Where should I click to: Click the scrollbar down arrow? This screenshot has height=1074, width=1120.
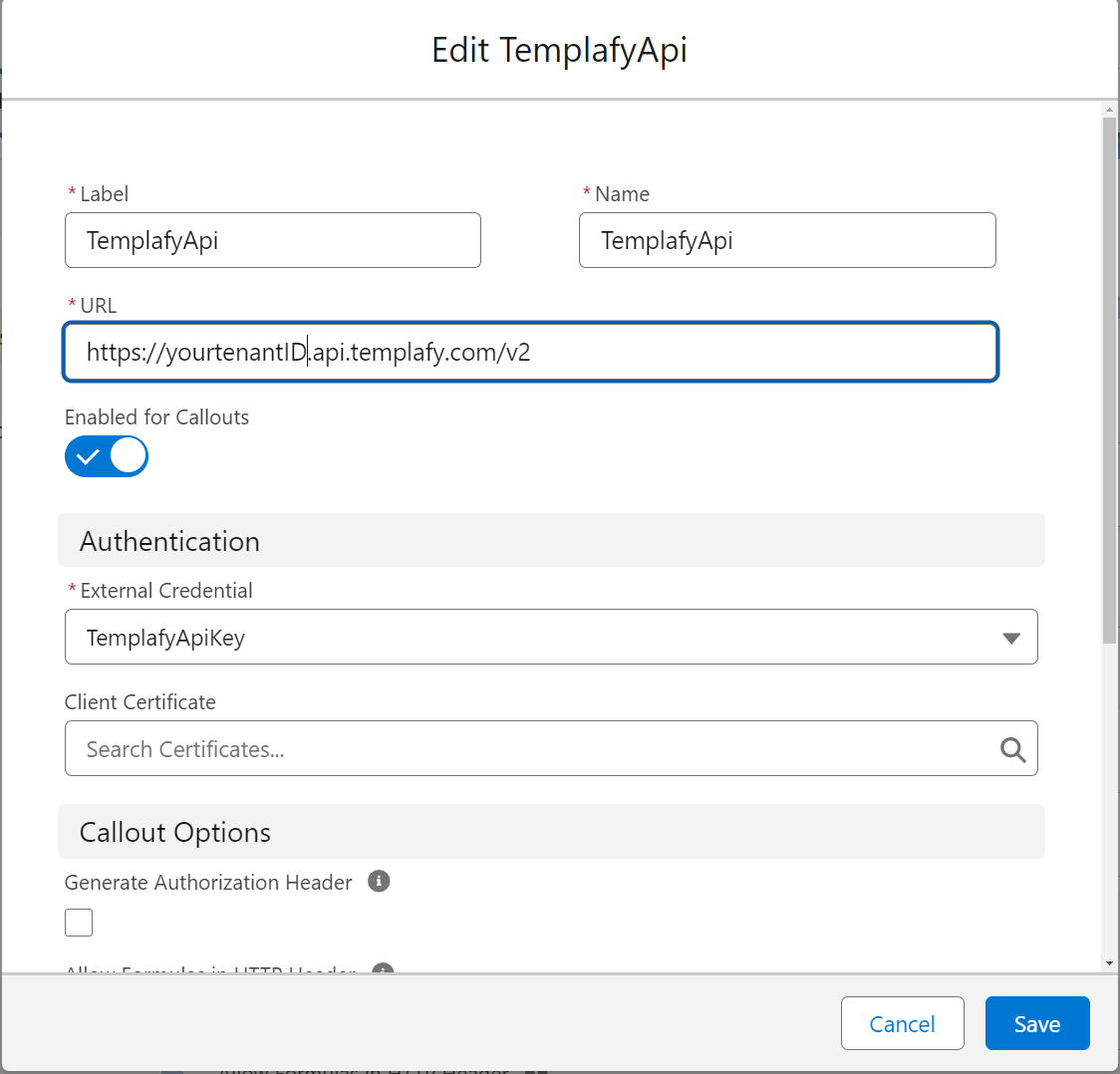(x=1109, y=963)
